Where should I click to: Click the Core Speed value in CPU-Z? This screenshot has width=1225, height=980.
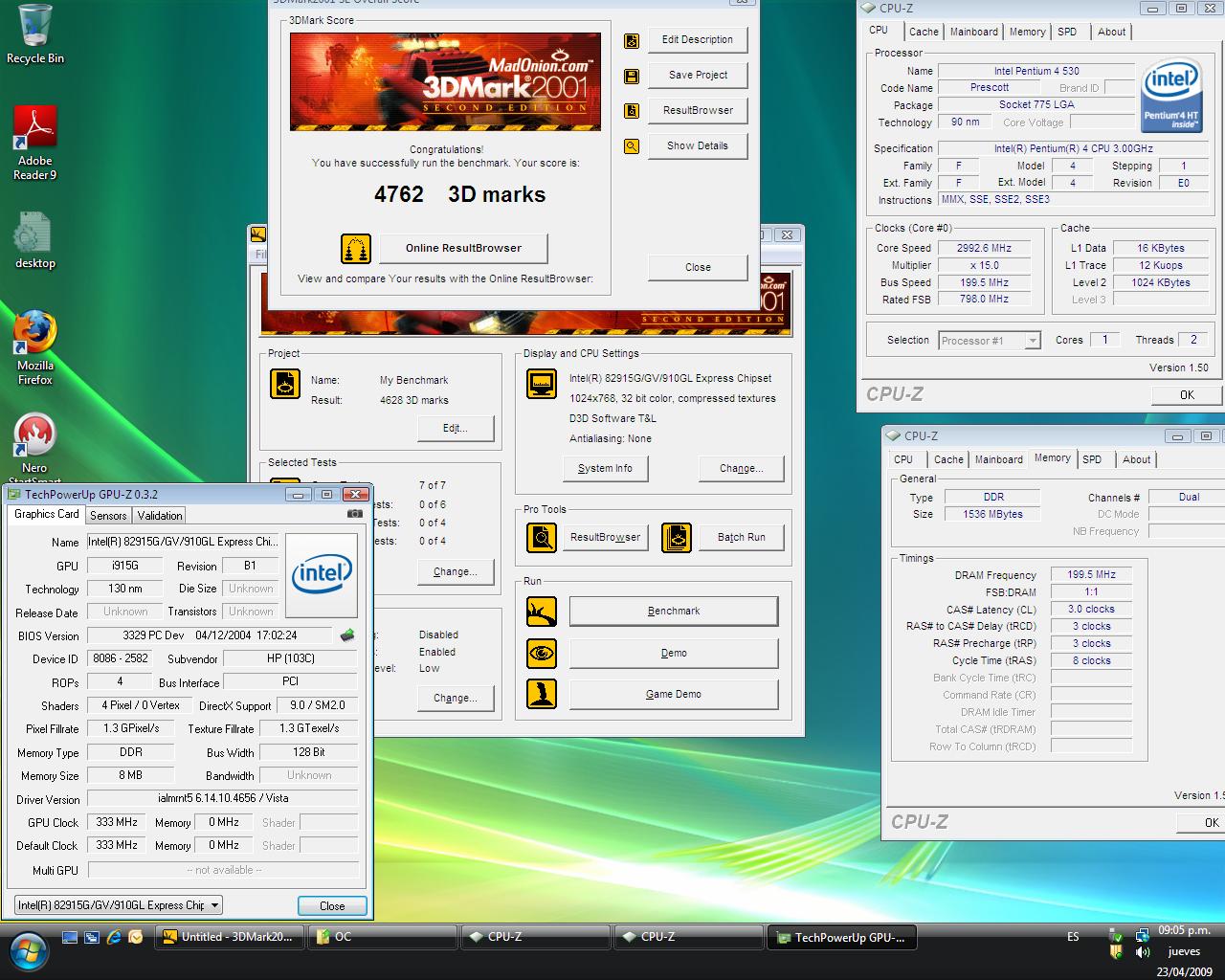984,248
